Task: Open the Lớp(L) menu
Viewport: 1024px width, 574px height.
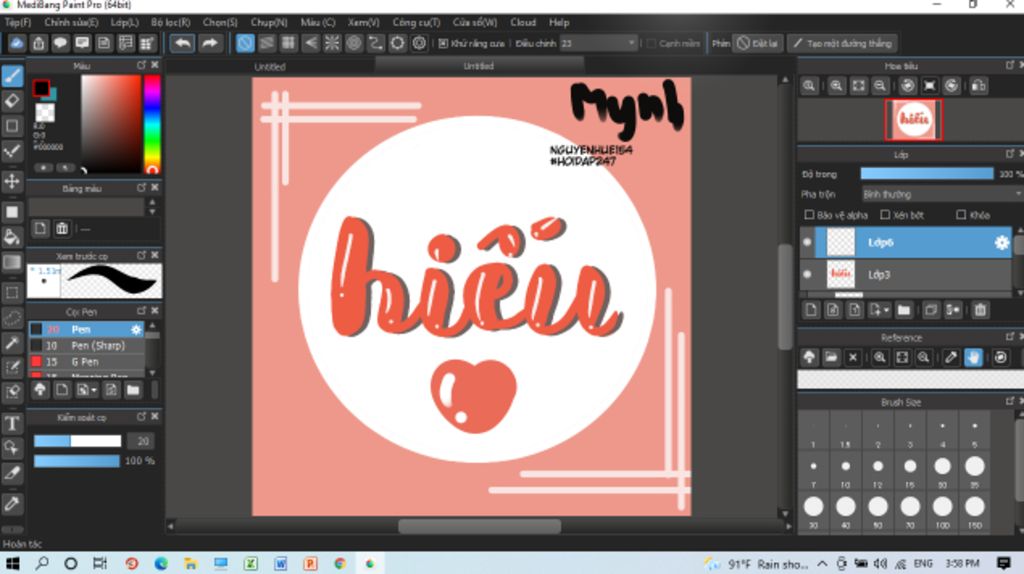Action: (125, 22)
